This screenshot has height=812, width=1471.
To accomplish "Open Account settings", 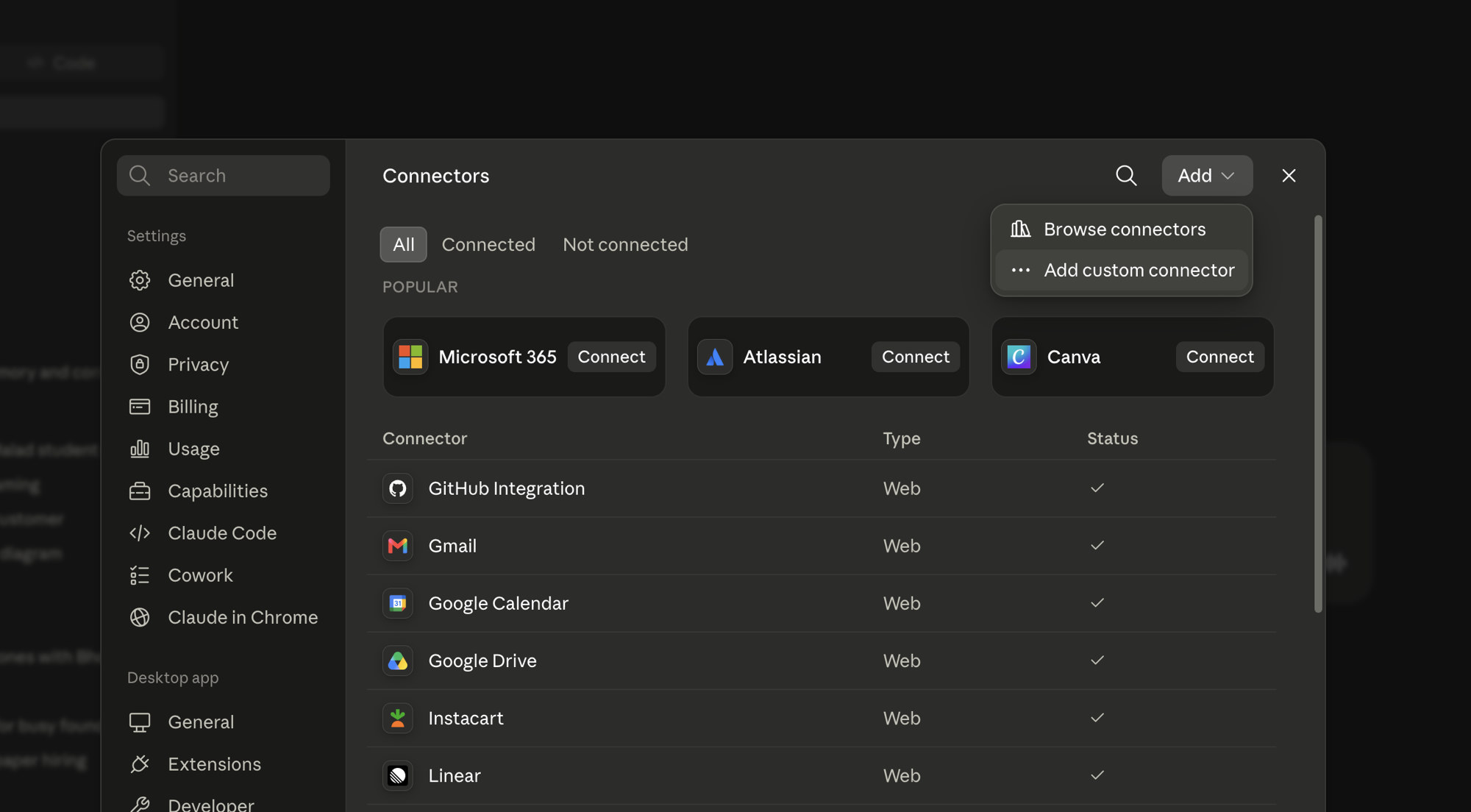I will tap(223, 322).
